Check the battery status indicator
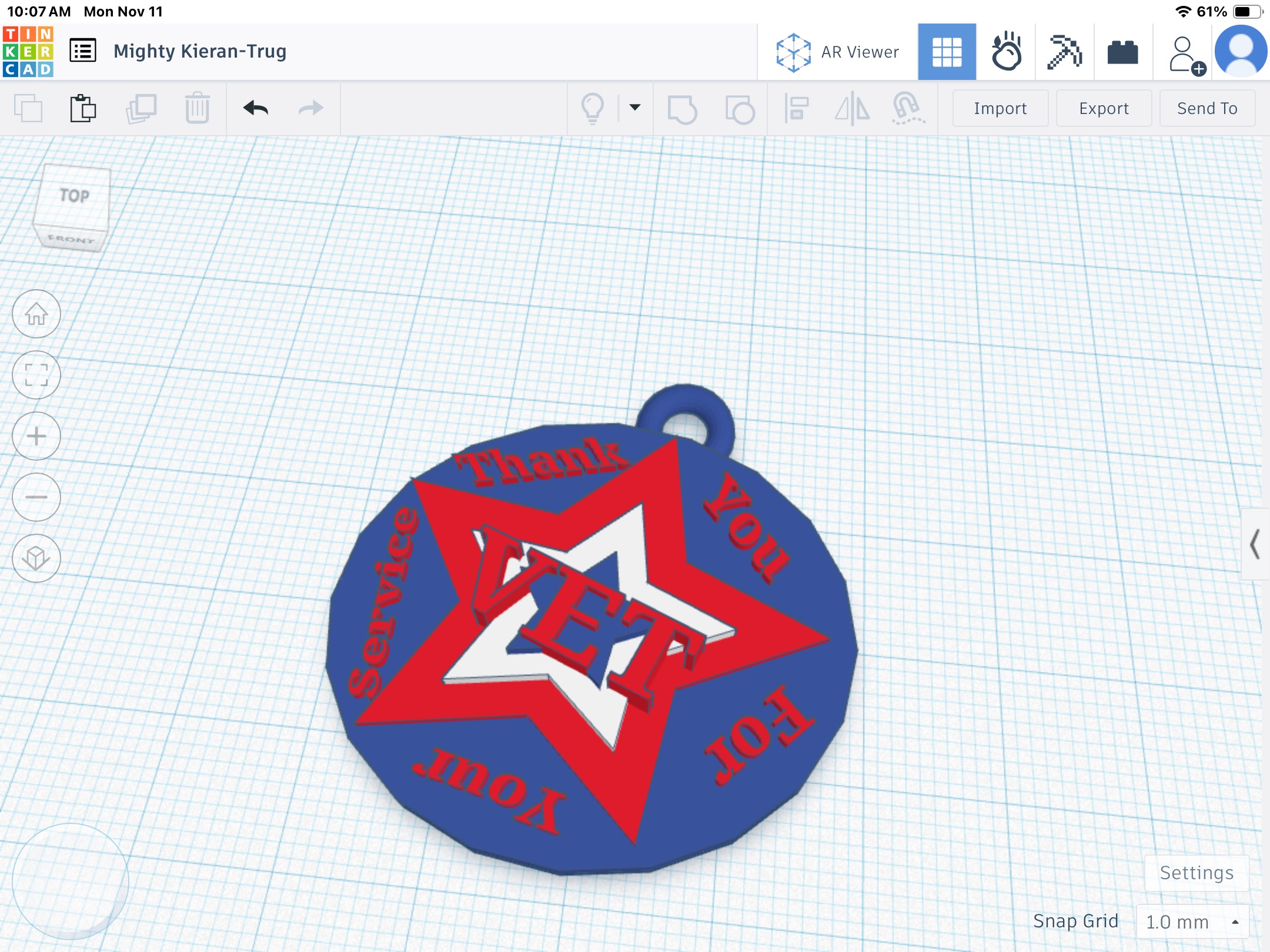 tap(1248, 12)
